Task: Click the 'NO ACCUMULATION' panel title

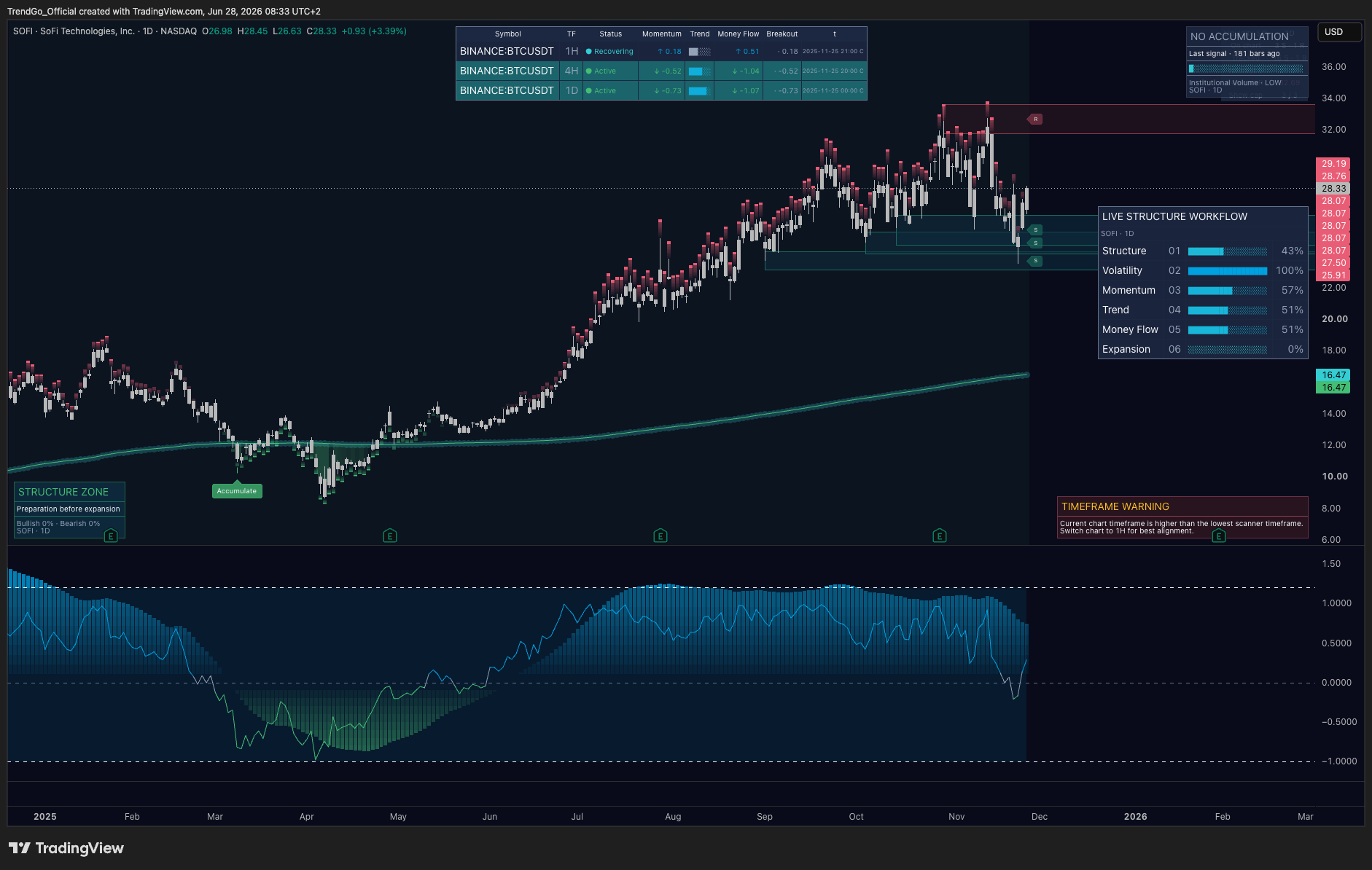Action: click(x=1239, y=36)
